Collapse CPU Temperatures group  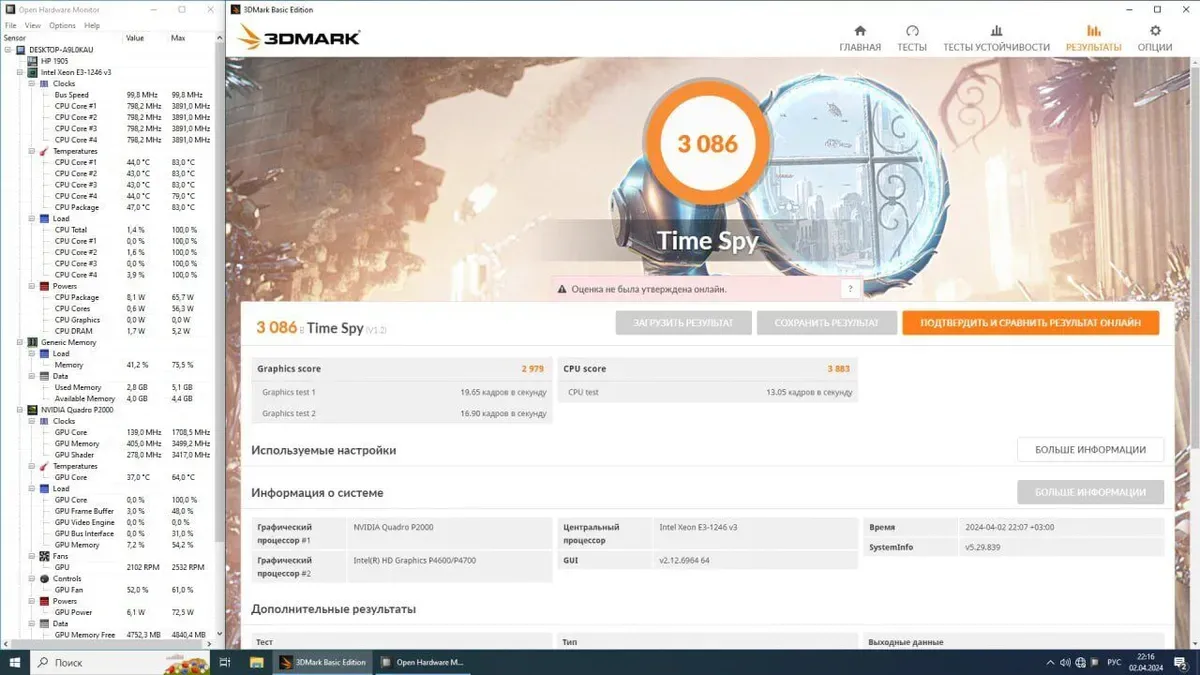pos(31,151)
